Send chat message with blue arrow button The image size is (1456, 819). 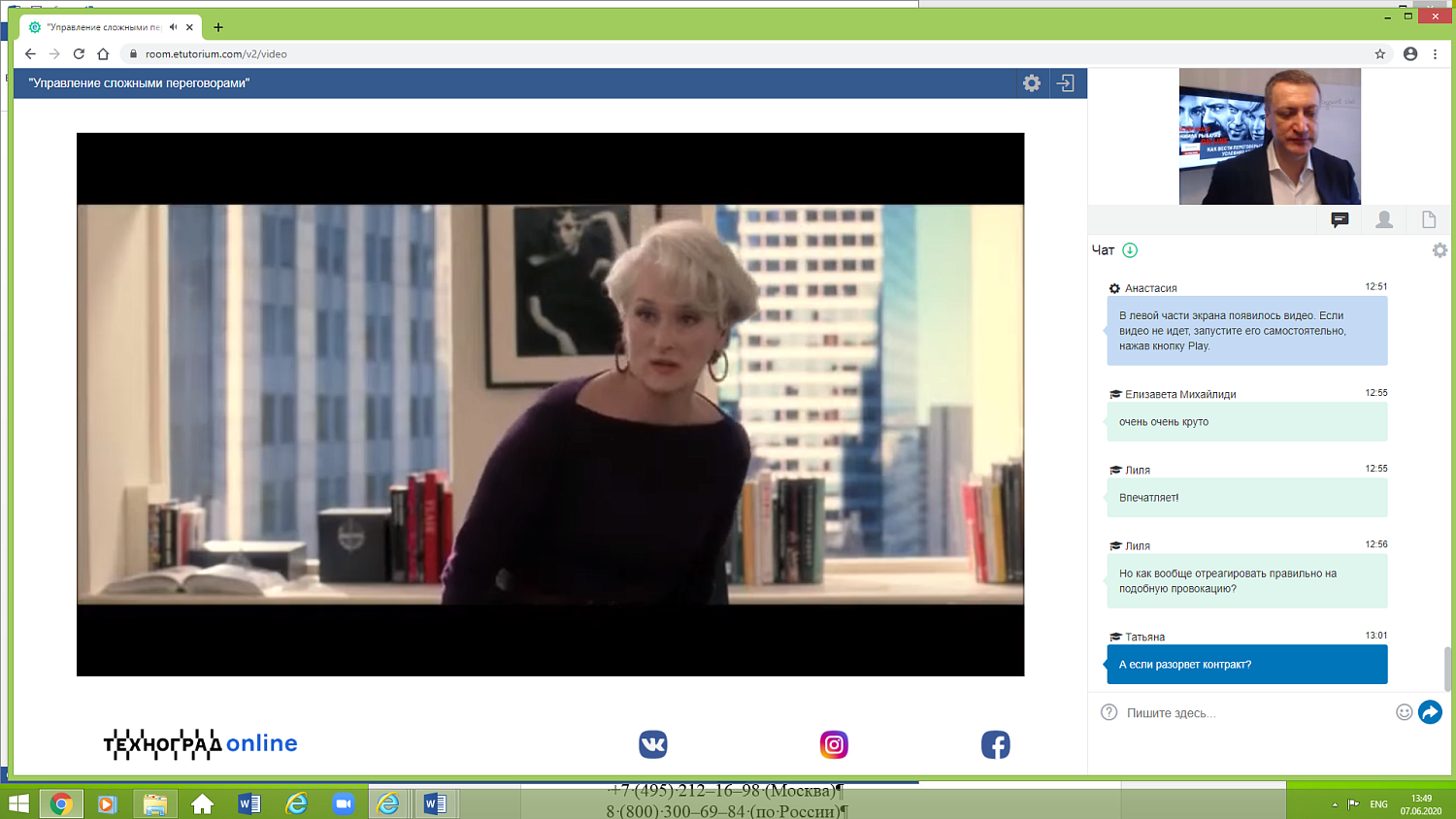point(1430,712)
